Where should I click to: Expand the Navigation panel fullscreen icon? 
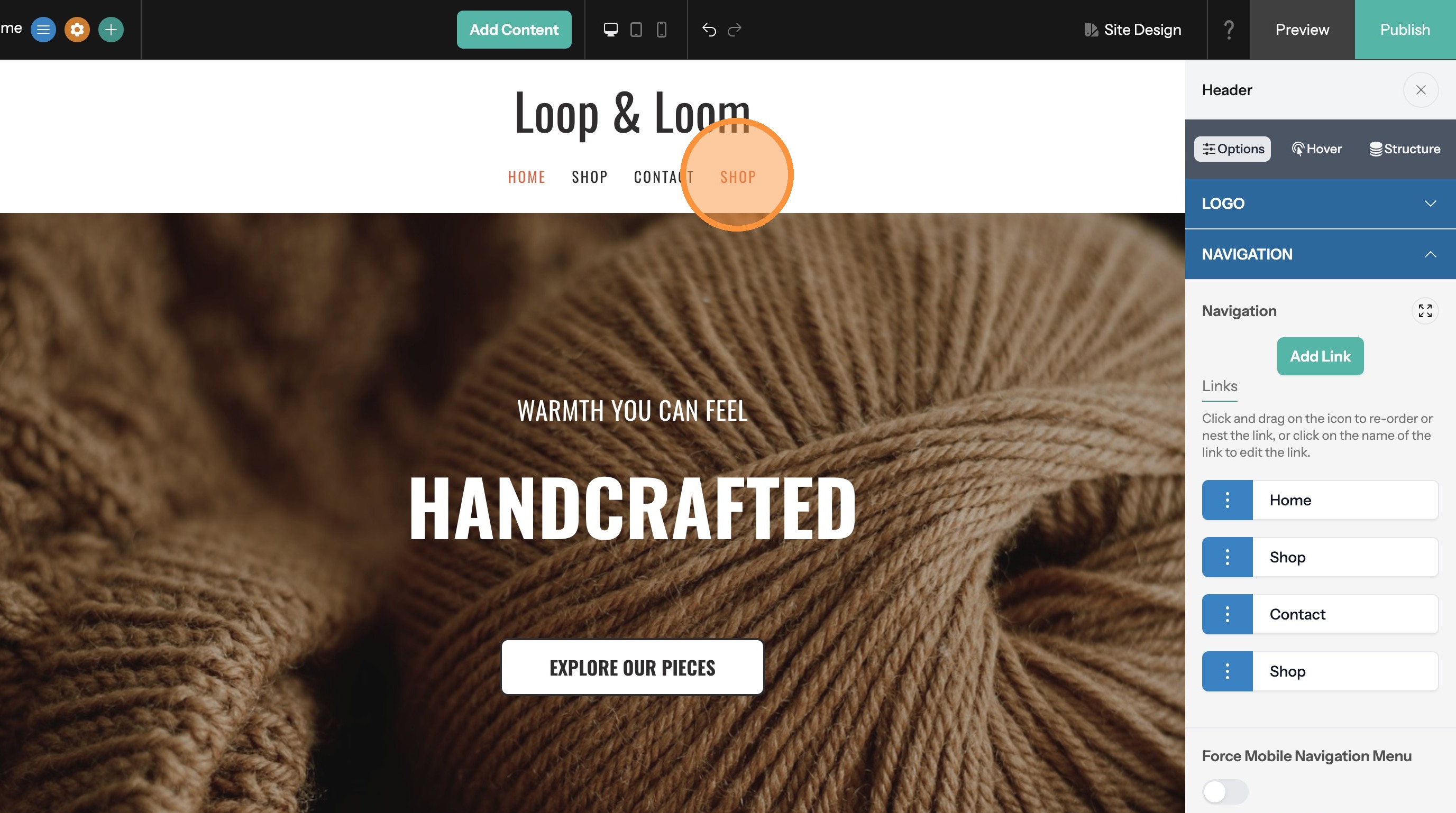point(1425,311)
